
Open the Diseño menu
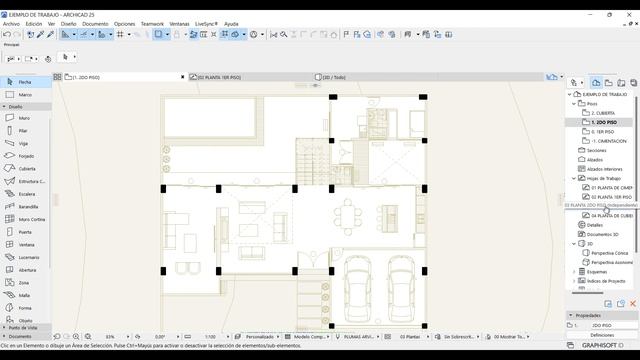[x=69, y=24]
